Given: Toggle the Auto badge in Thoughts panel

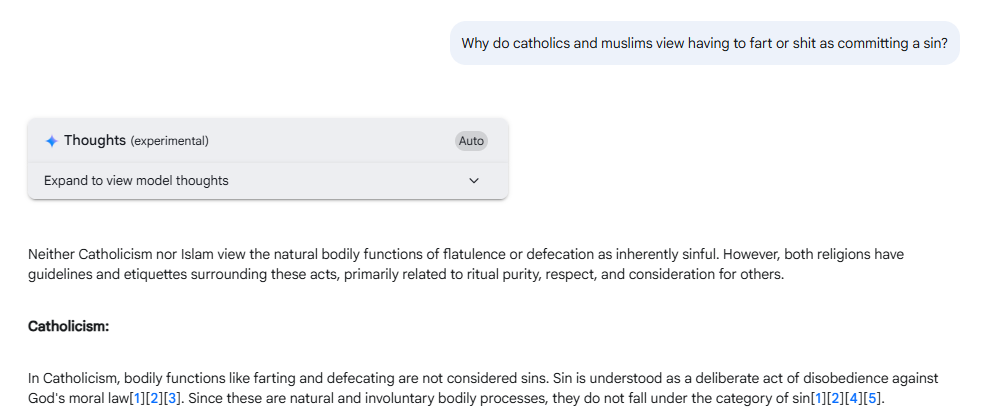Looking at the screenshot, I should (x=471, y=141).
